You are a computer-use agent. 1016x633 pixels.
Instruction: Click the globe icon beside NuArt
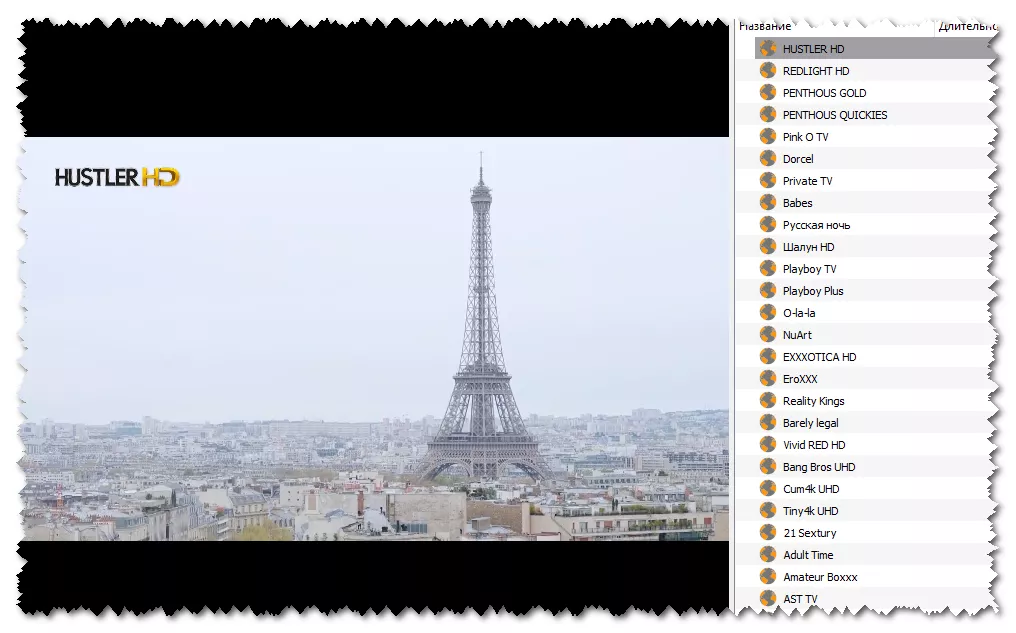pos(768,335)
